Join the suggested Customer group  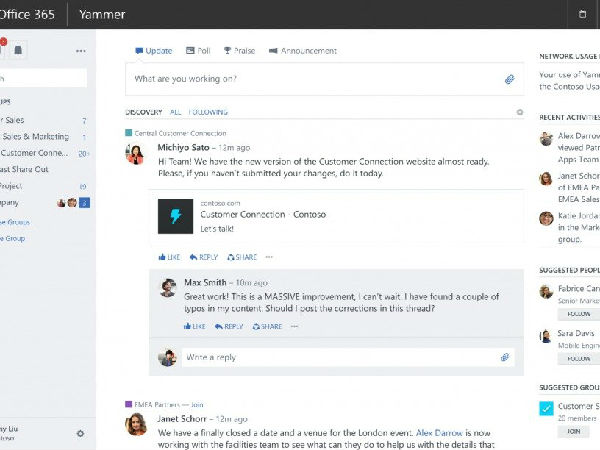pos(574,431)
